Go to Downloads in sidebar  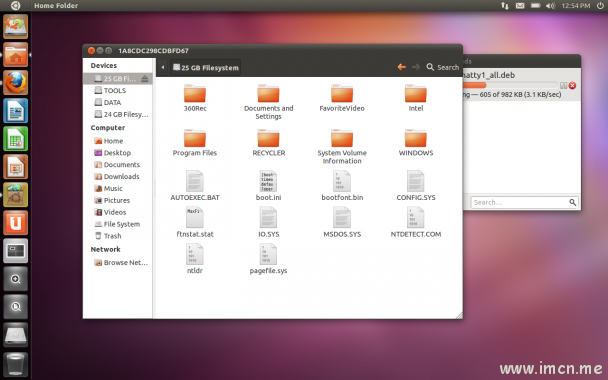[117, 176]
